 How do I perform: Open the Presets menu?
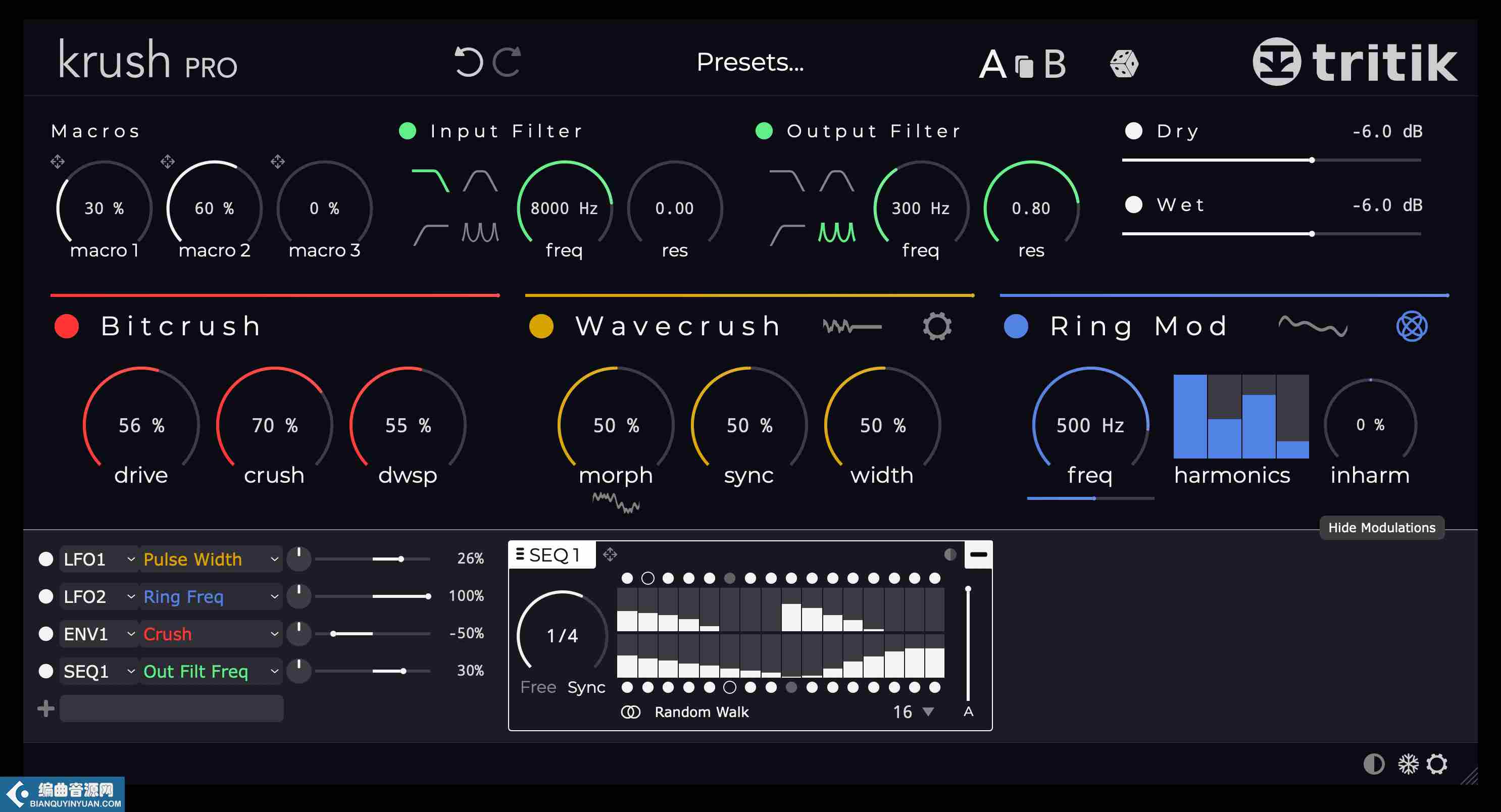pos(750,62)
